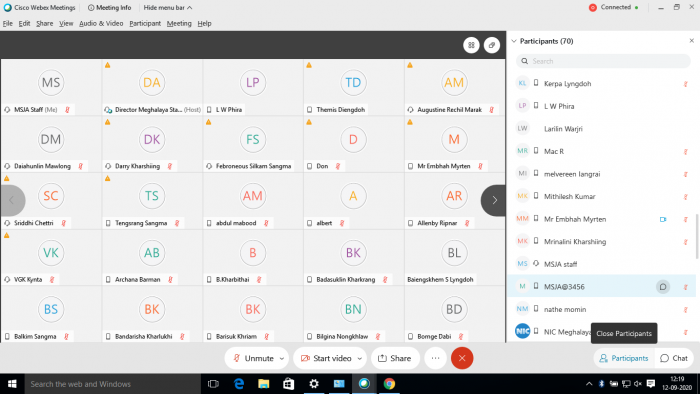700x394 pixels.
Task: Toggle Unmute microphone button
Action: (253, 358)
